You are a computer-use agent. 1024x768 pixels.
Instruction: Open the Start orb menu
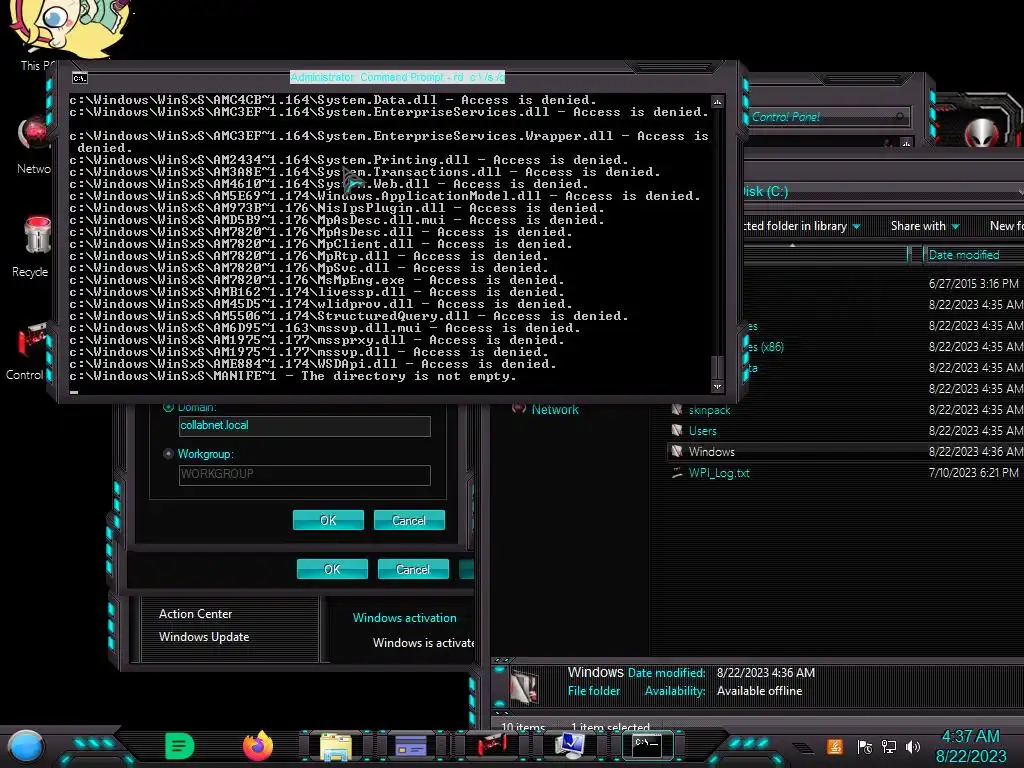(25, 746)
